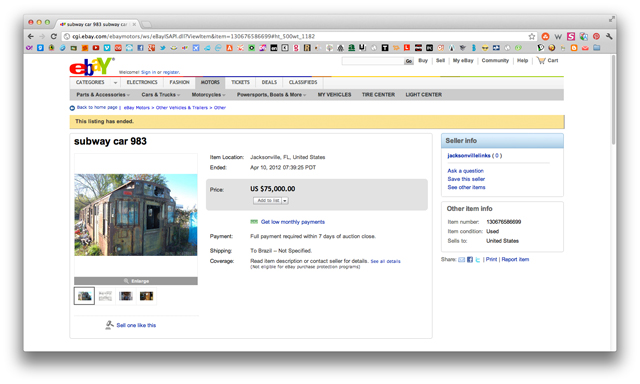The image size is (640, 384).
Task: Click See all details coverage link
Action: 385,262
